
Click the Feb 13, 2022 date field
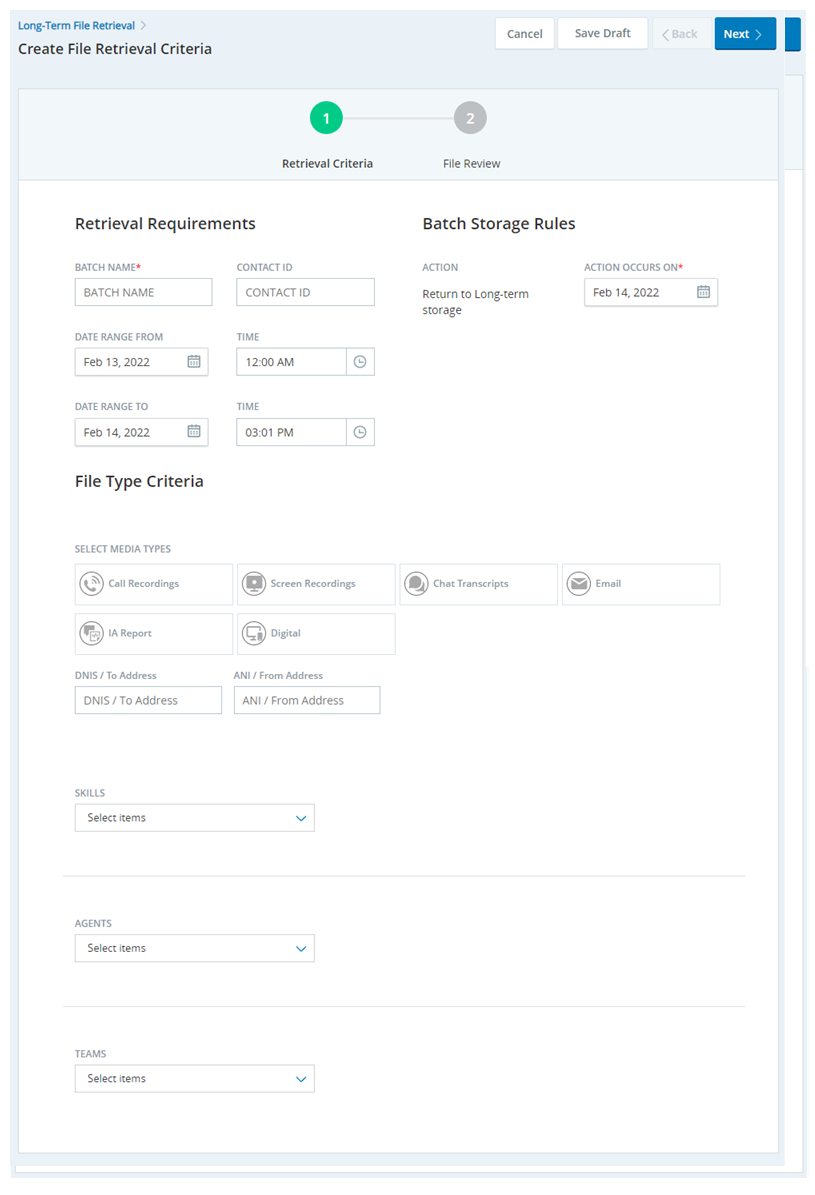141,362
